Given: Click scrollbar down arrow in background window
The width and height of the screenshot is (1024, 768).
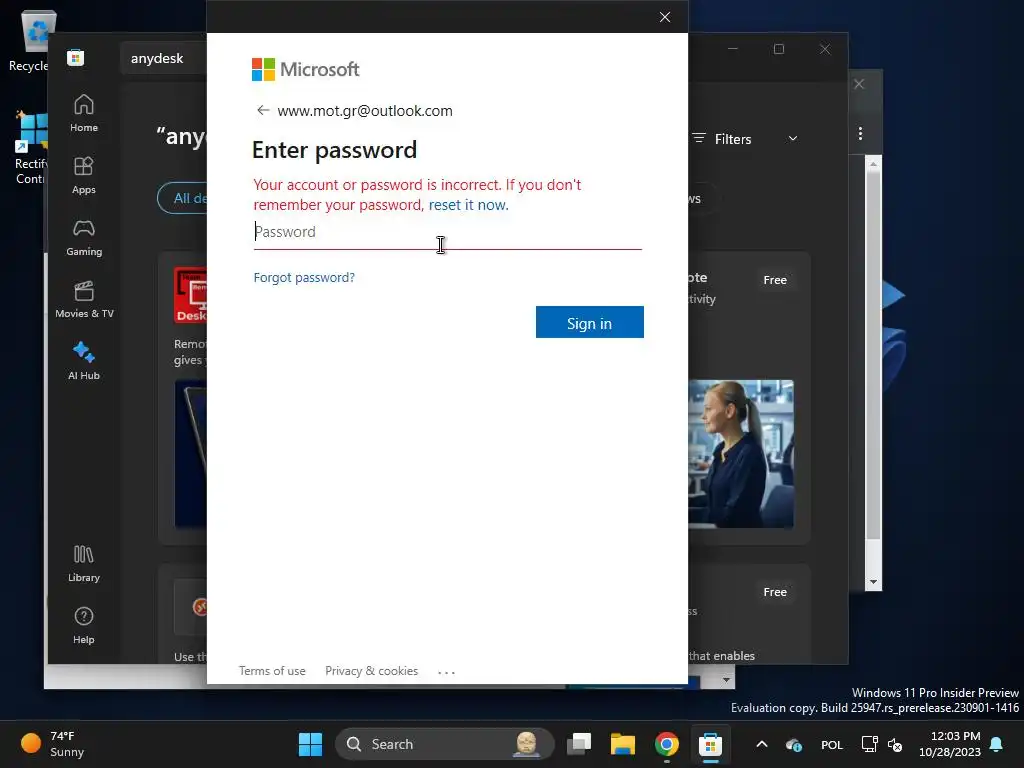Looking at the screenshot, I should (873, 582).
